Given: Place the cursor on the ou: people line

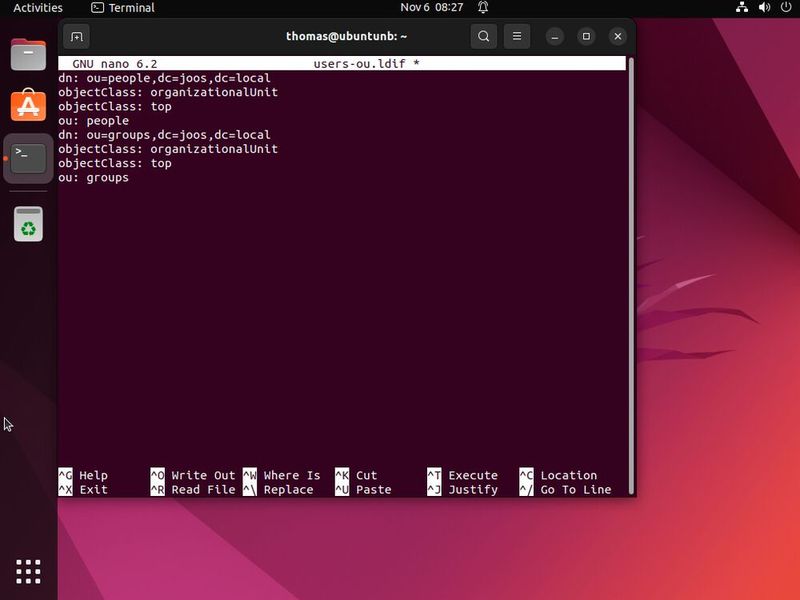Looking at the screenshot, I should [96, 120].
